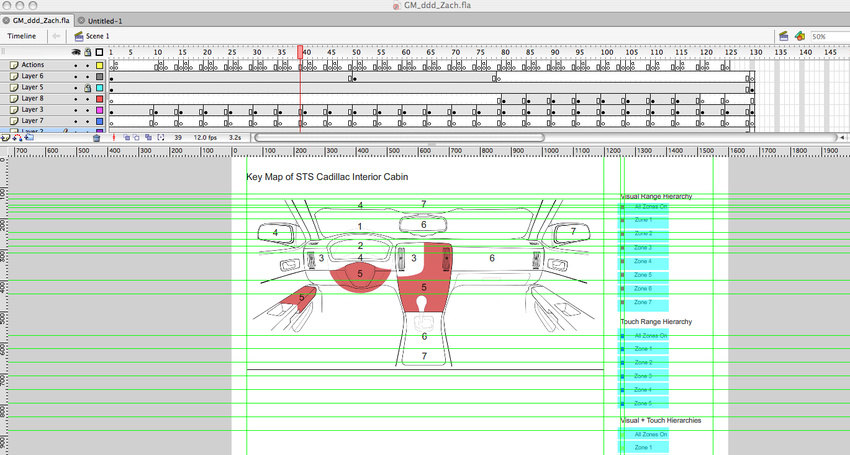This screenshot has width=850, height=455.
Task: Click the Timeline toggle button
Action: [22, 36]
